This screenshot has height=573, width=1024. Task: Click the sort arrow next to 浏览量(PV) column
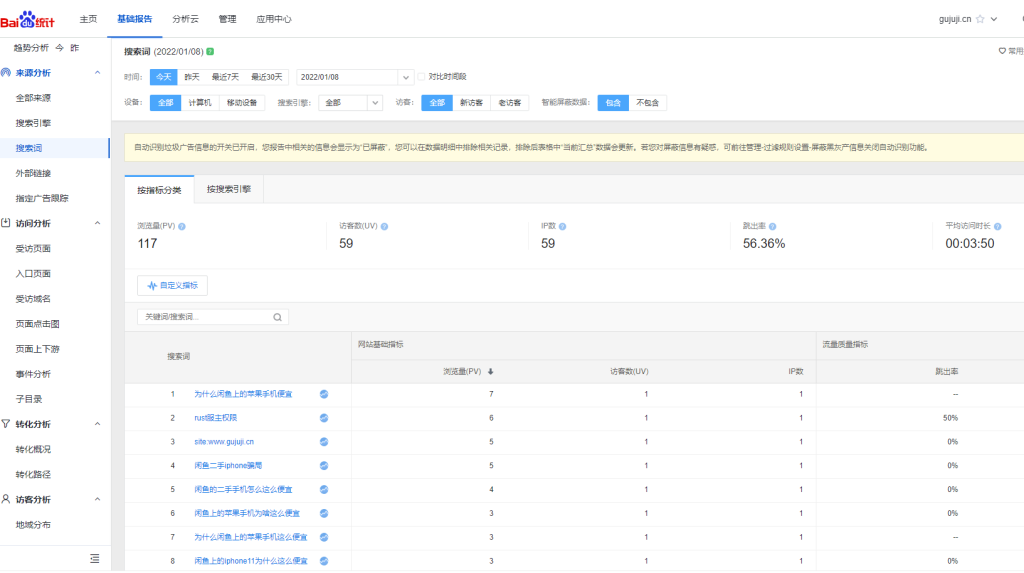point(490,371)
